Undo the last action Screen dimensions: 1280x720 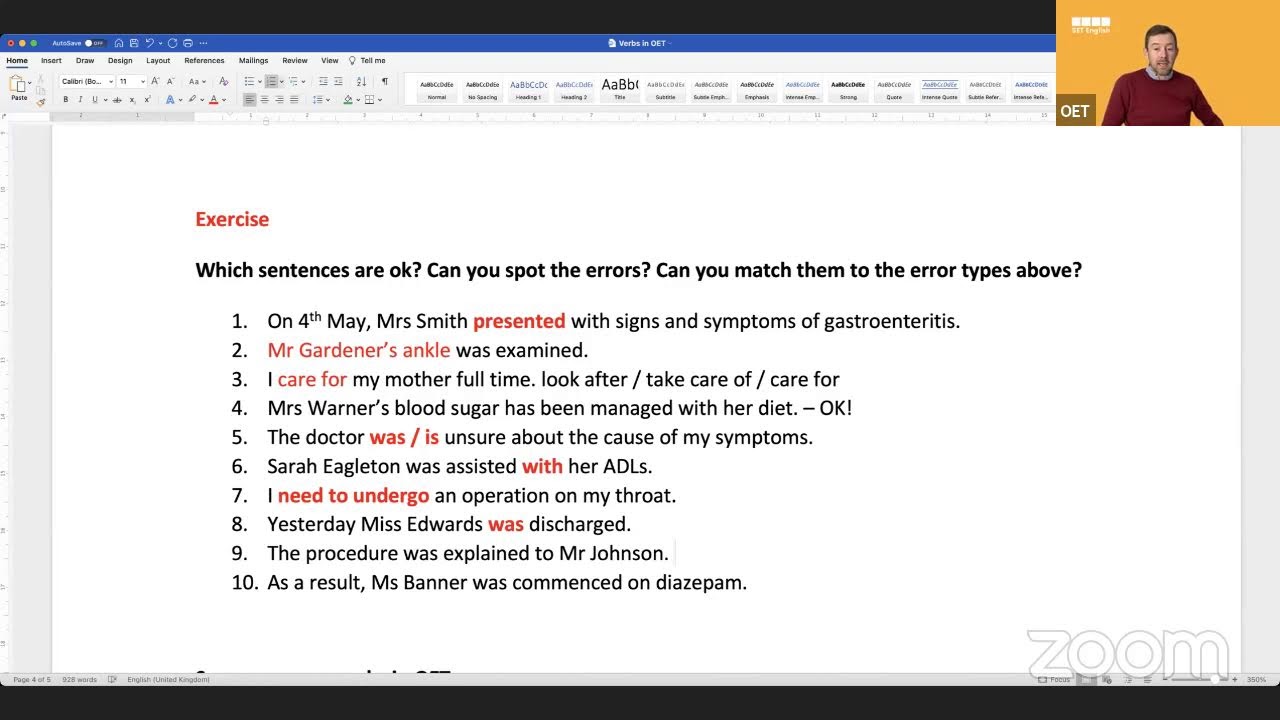click(149, 43)
